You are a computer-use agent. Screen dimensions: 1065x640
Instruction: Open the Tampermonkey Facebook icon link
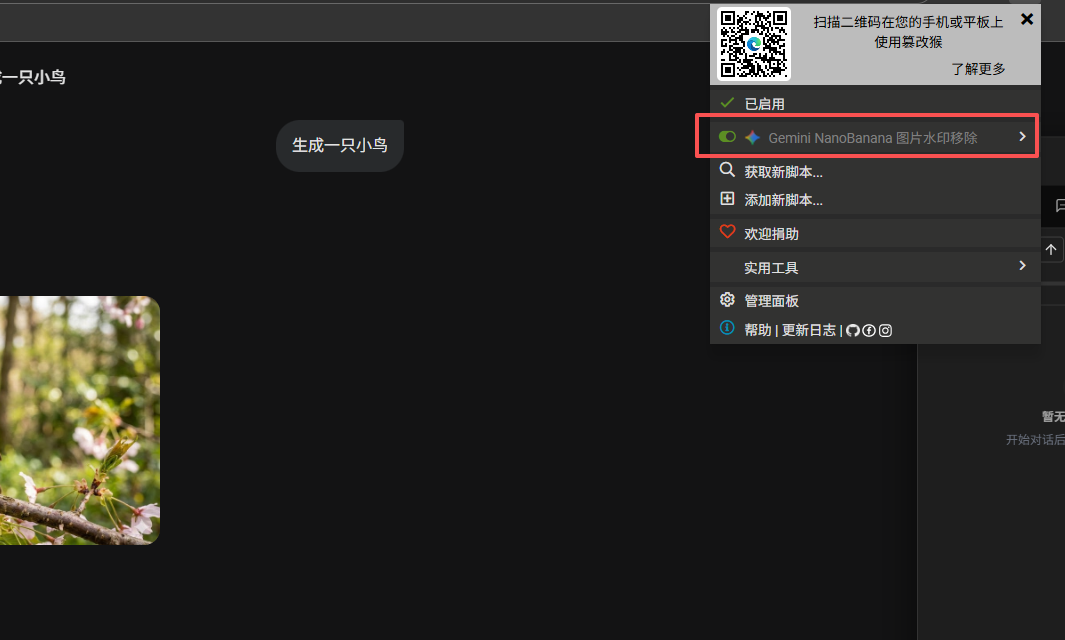coord(869,330)
